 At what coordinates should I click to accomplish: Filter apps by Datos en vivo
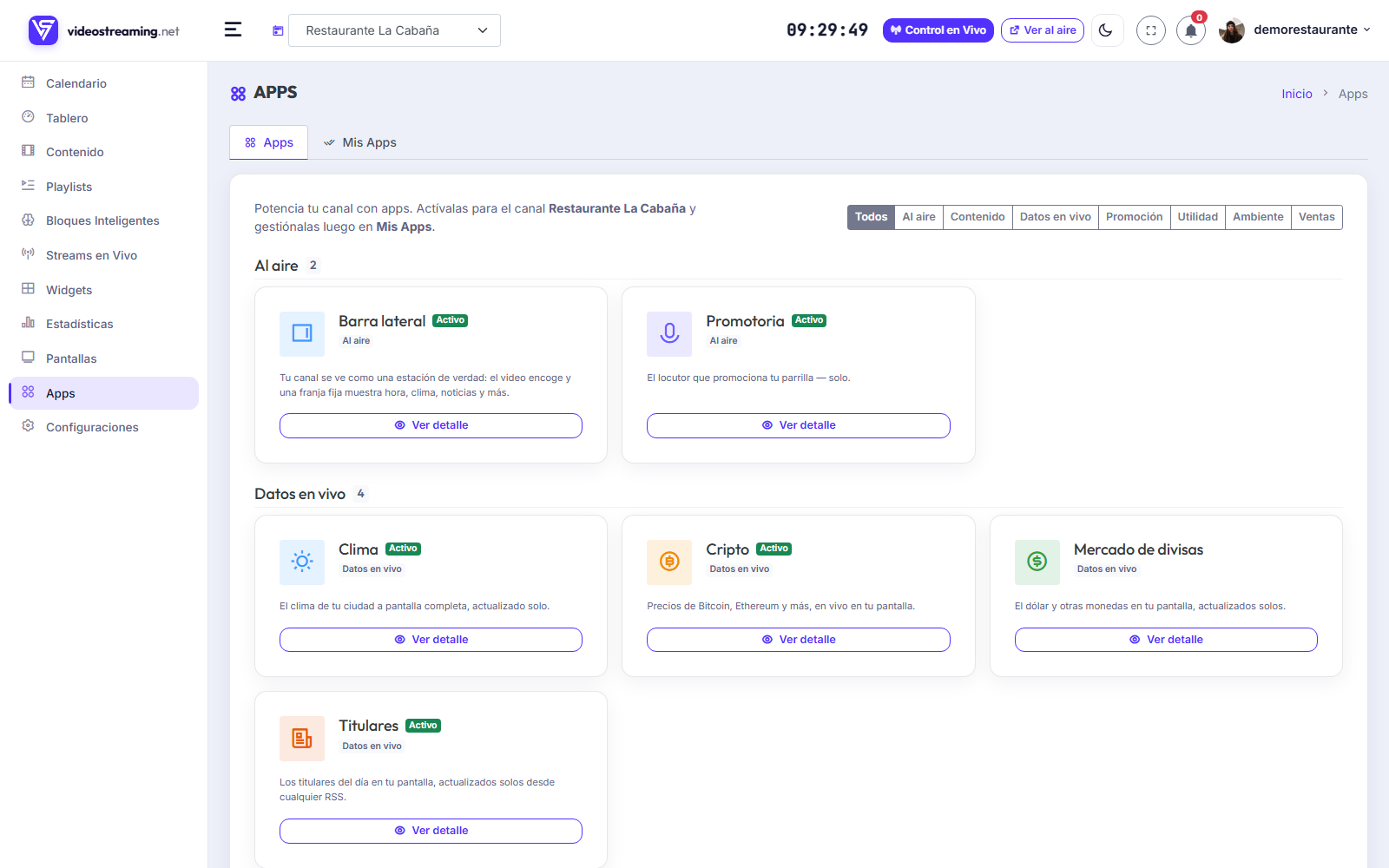(1055, 217)
